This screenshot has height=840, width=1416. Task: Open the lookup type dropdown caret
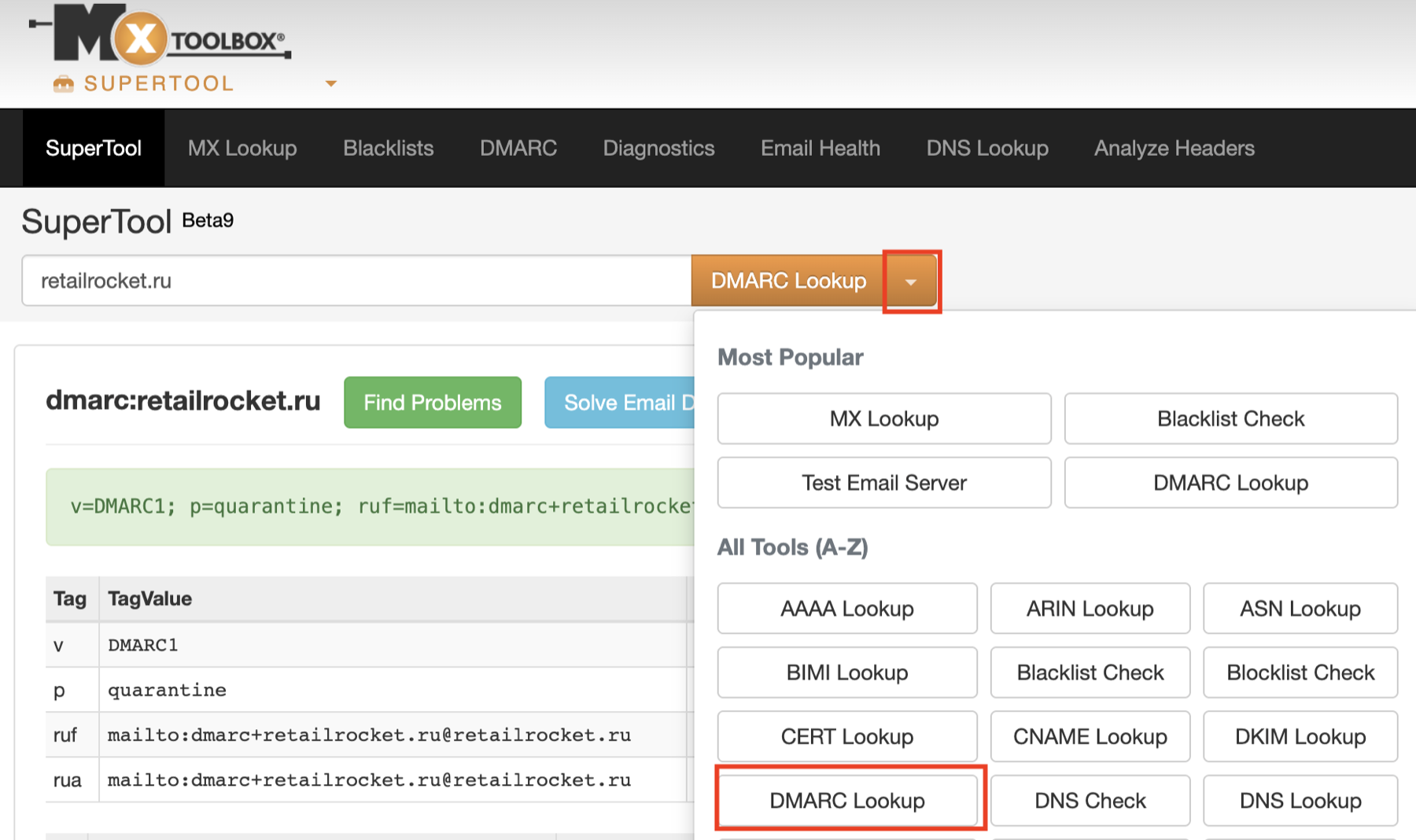(911, 282)
